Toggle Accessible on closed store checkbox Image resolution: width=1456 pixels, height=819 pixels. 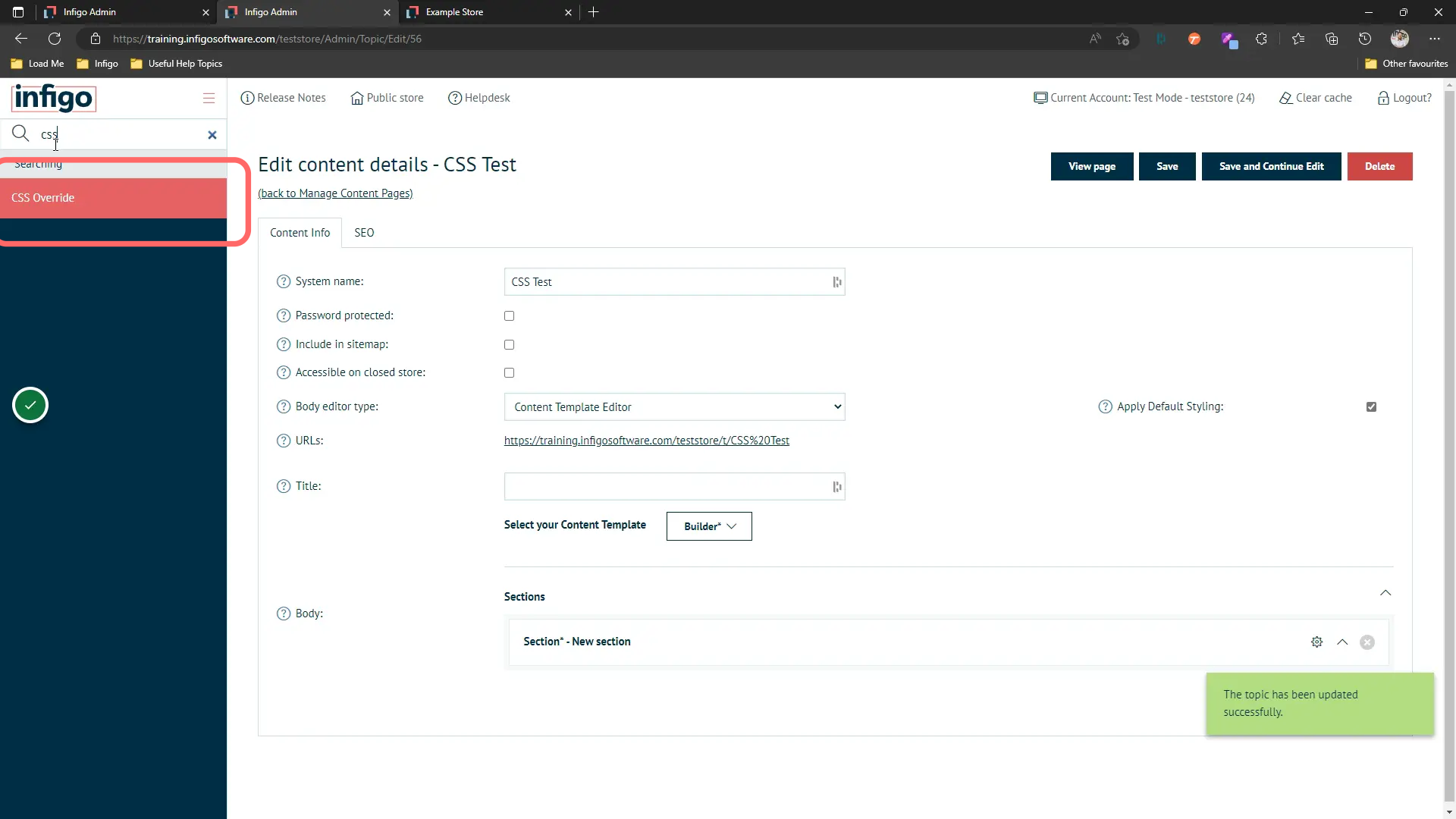point(510,372)
